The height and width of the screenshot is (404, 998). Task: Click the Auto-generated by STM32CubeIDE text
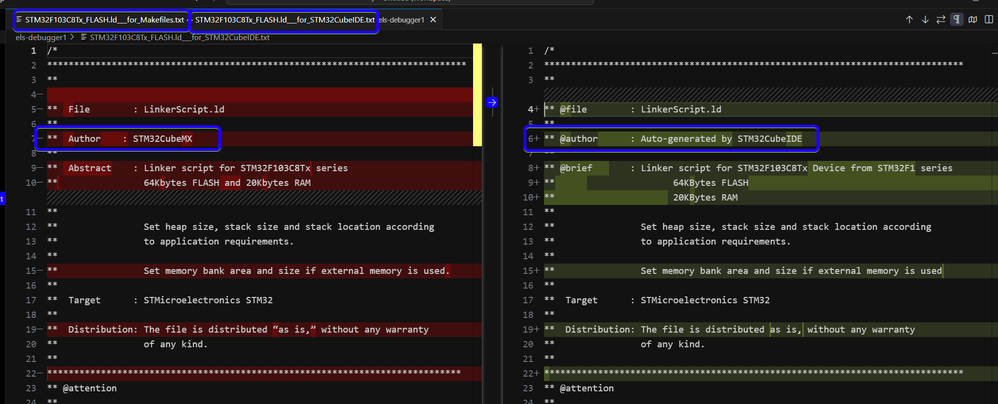click(722, 139)
